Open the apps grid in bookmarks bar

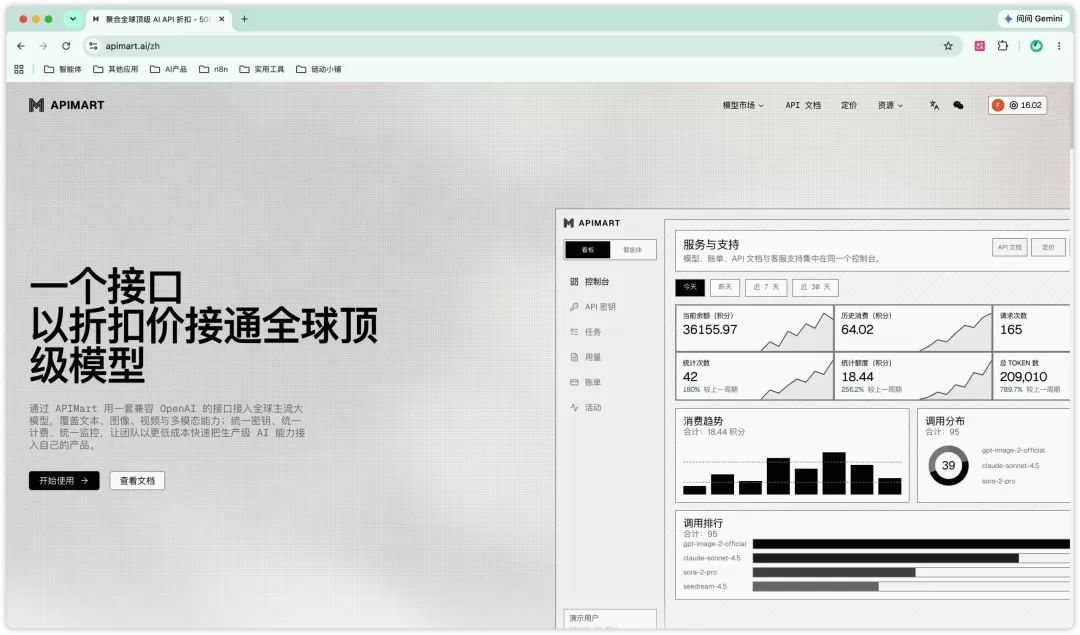tap(19, 69)
